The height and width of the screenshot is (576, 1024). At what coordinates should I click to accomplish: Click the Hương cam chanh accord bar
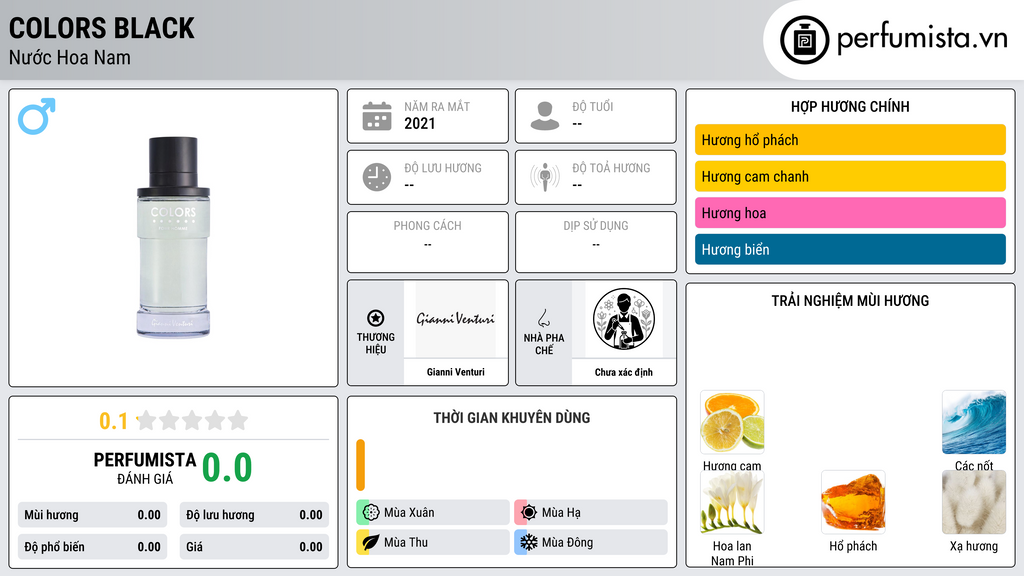[x=850, y=176]
